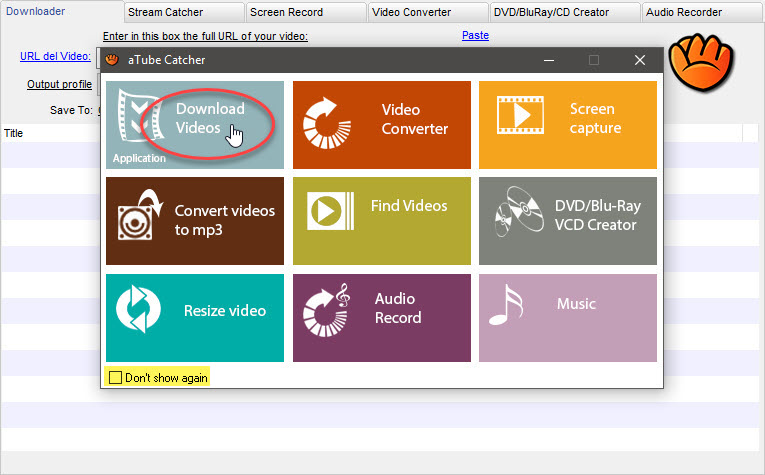This screenshot has height=475, width=765.
Task: Open the Resize video tile
Action: (x=195, y=318)
